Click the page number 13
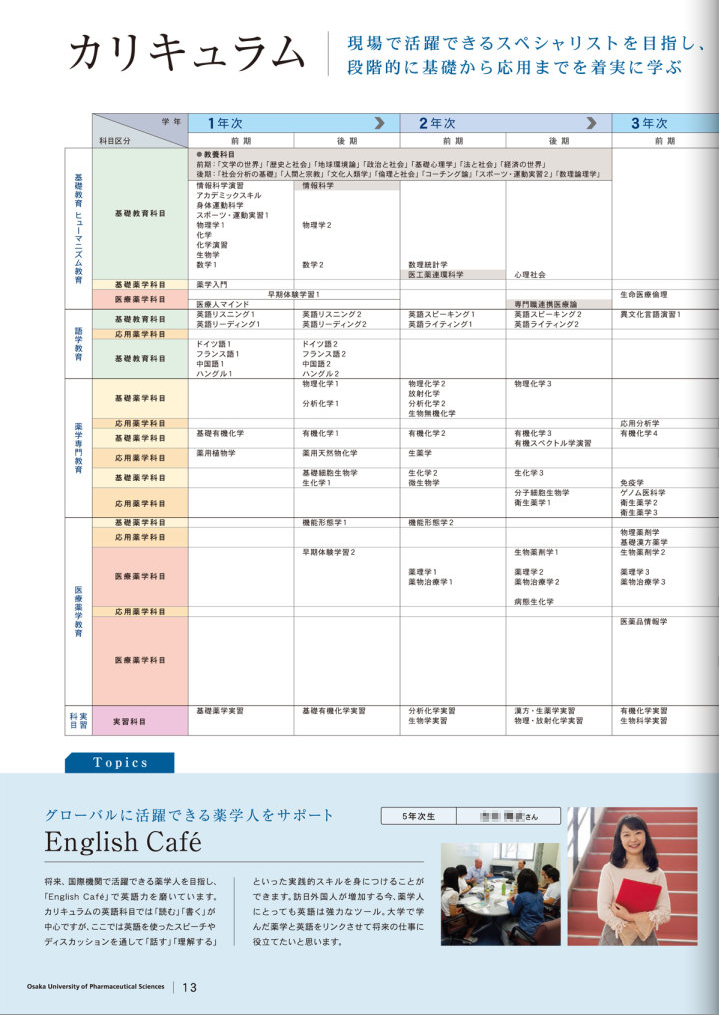The image size is (719, 1015). click(189, 987)
